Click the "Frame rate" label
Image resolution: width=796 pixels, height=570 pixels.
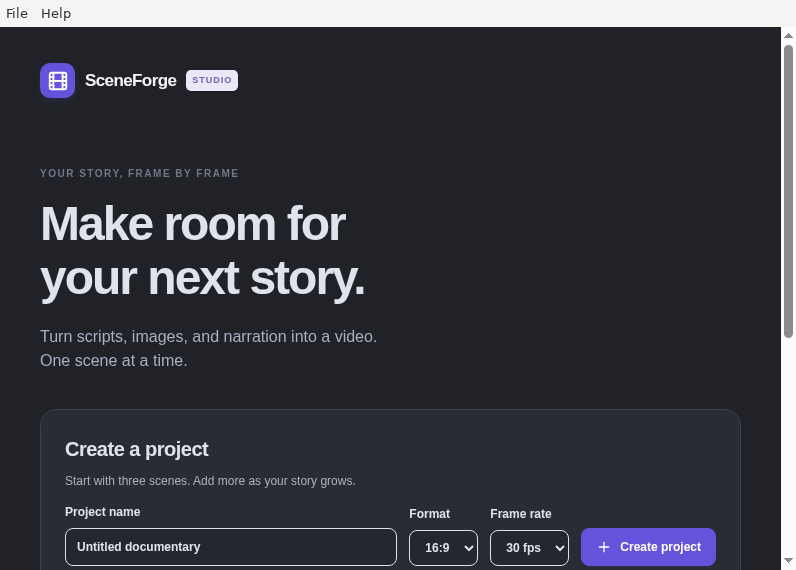tap(520, 514)
